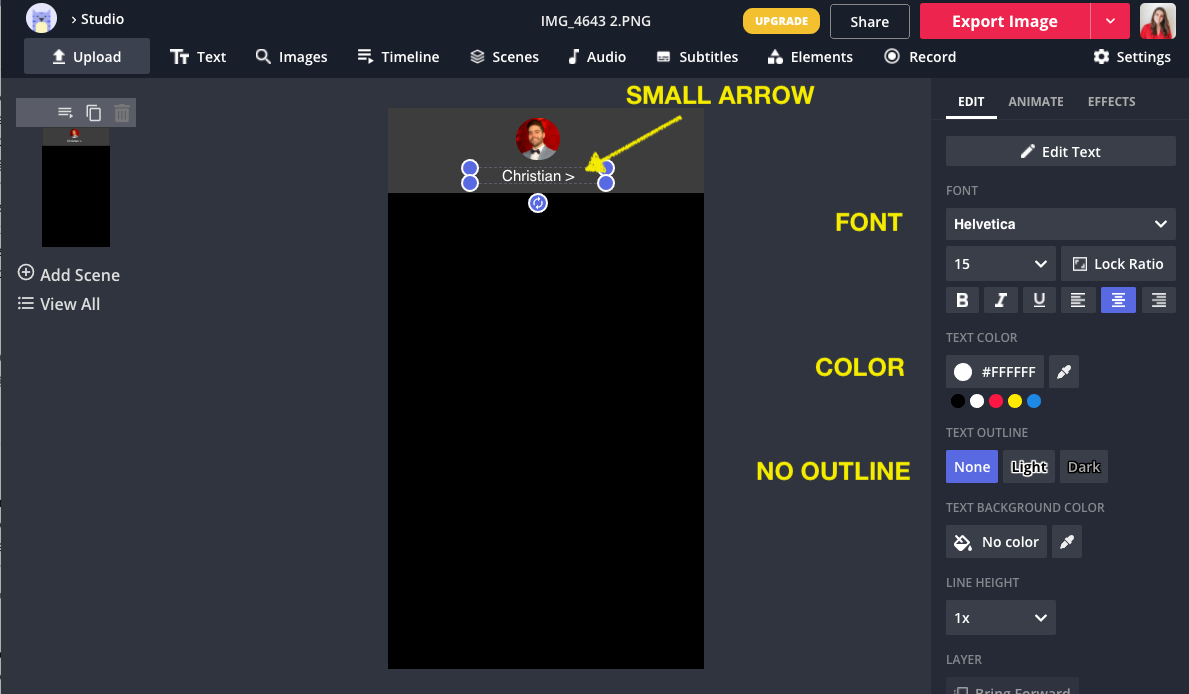Open the Timeline menu

click(x=398, y=56)
